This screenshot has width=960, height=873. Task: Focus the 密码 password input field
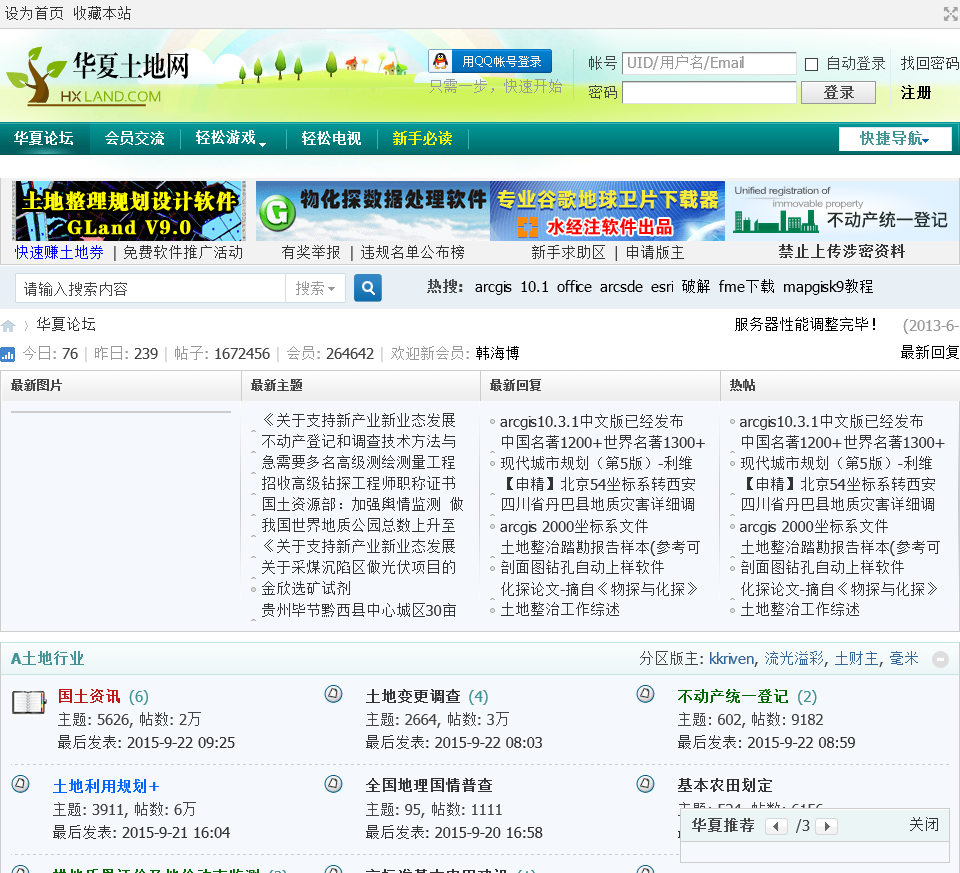click(x=709, y=92)
